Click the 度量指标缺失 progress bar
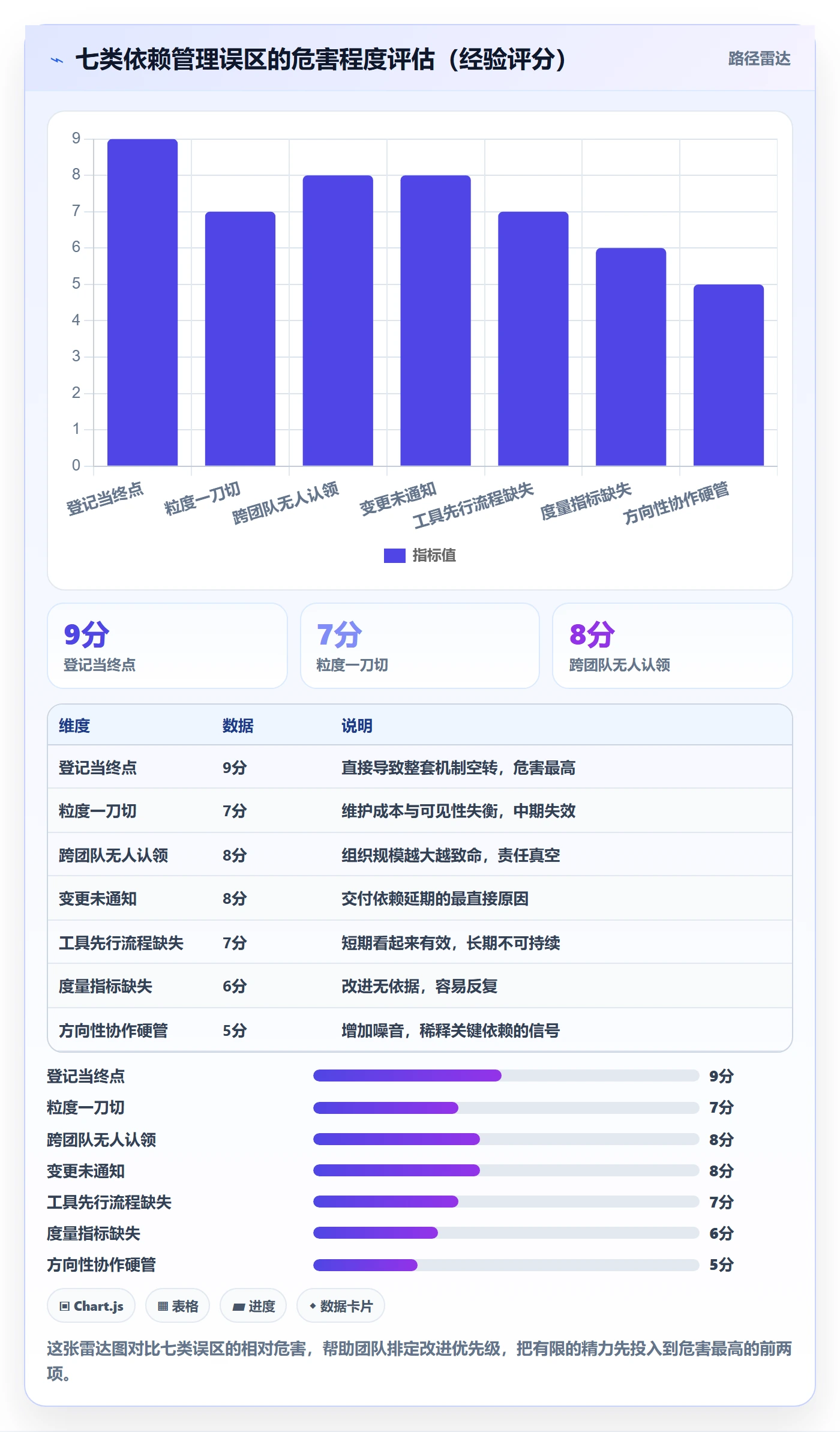 click(506, 1233)
